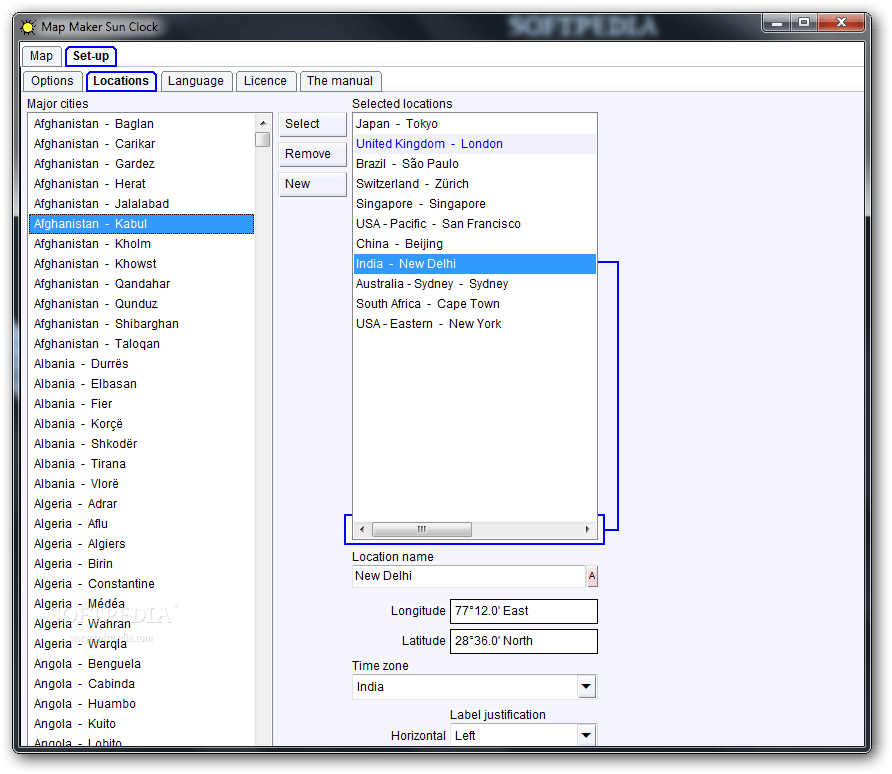Screen dimensions: 892x774
Task: Select 'Albania - Fier' city
Action: 142,404
